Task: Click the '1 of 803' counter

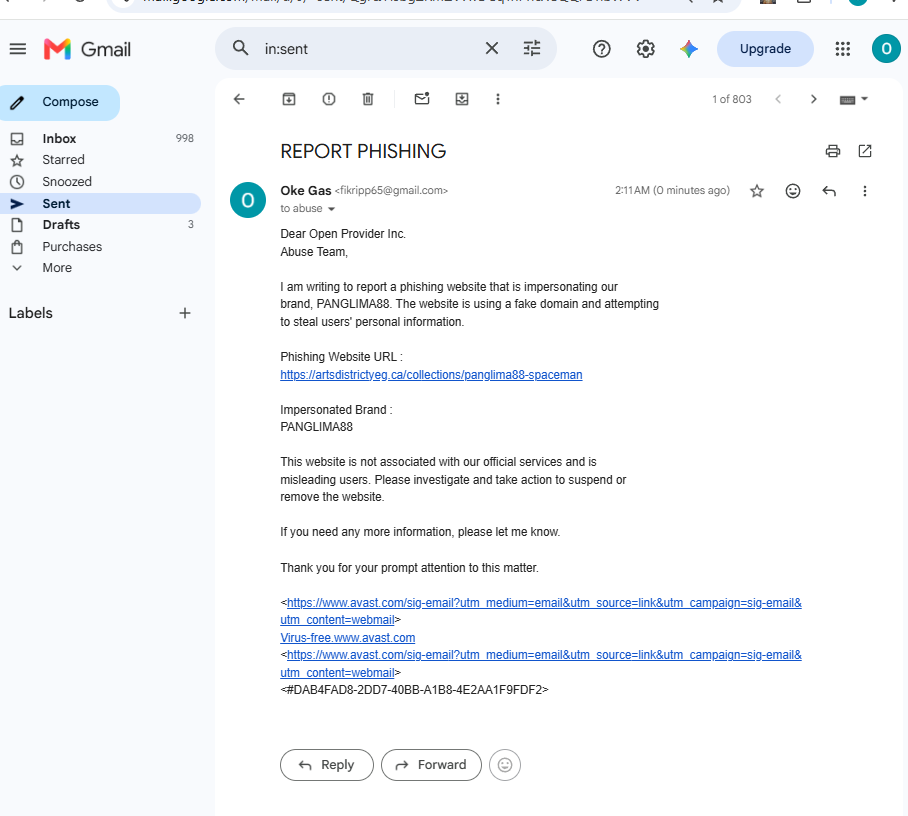Action: [x=731, y=99]
